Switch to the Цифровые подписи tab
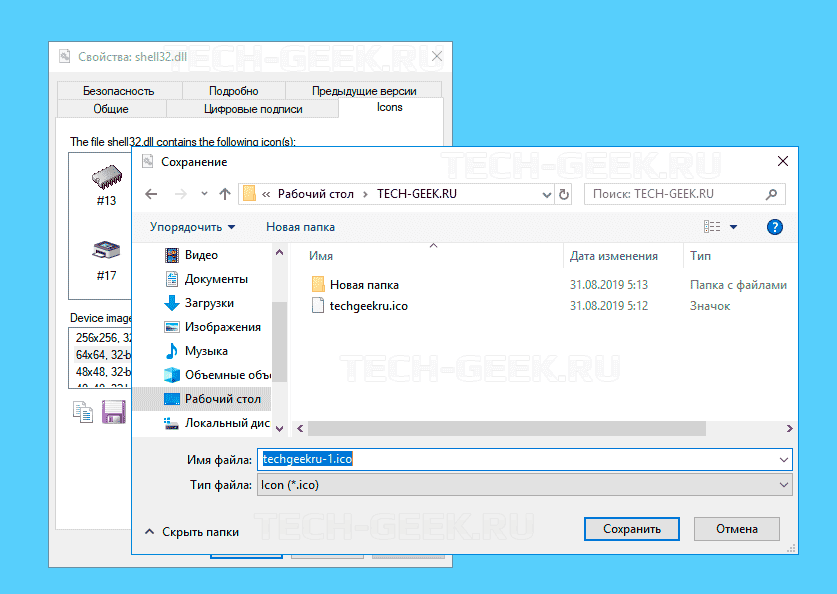 [x=252, y=109]
